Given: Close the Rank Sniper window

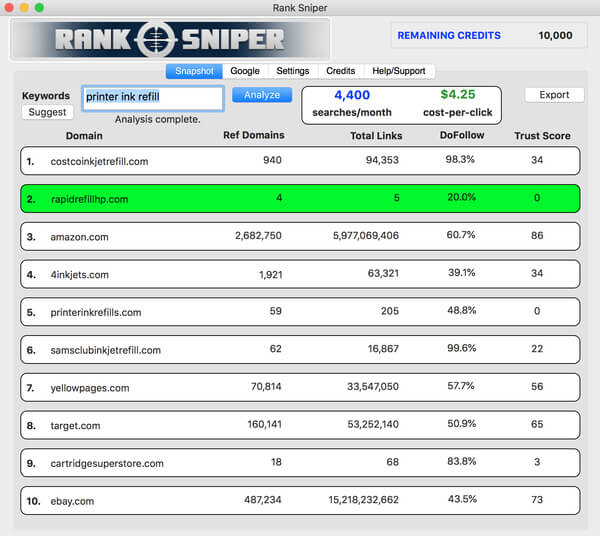Looking at the screenshot, I should coord(9,8).
